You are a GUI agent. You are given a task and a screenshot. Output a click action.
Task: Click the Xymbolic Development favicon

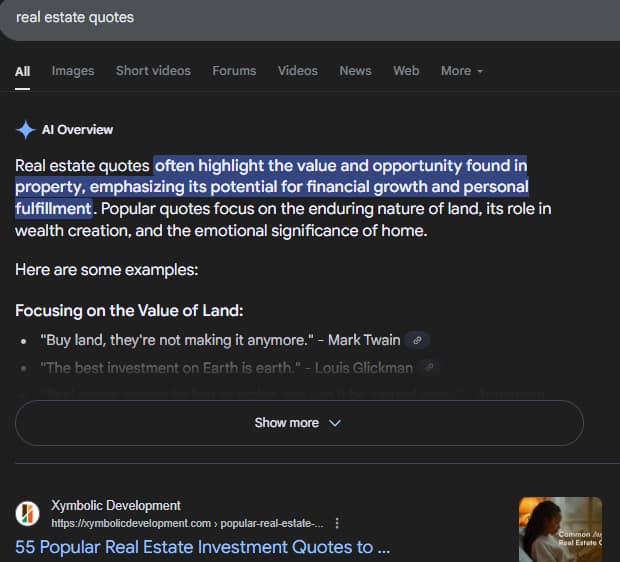28,514
